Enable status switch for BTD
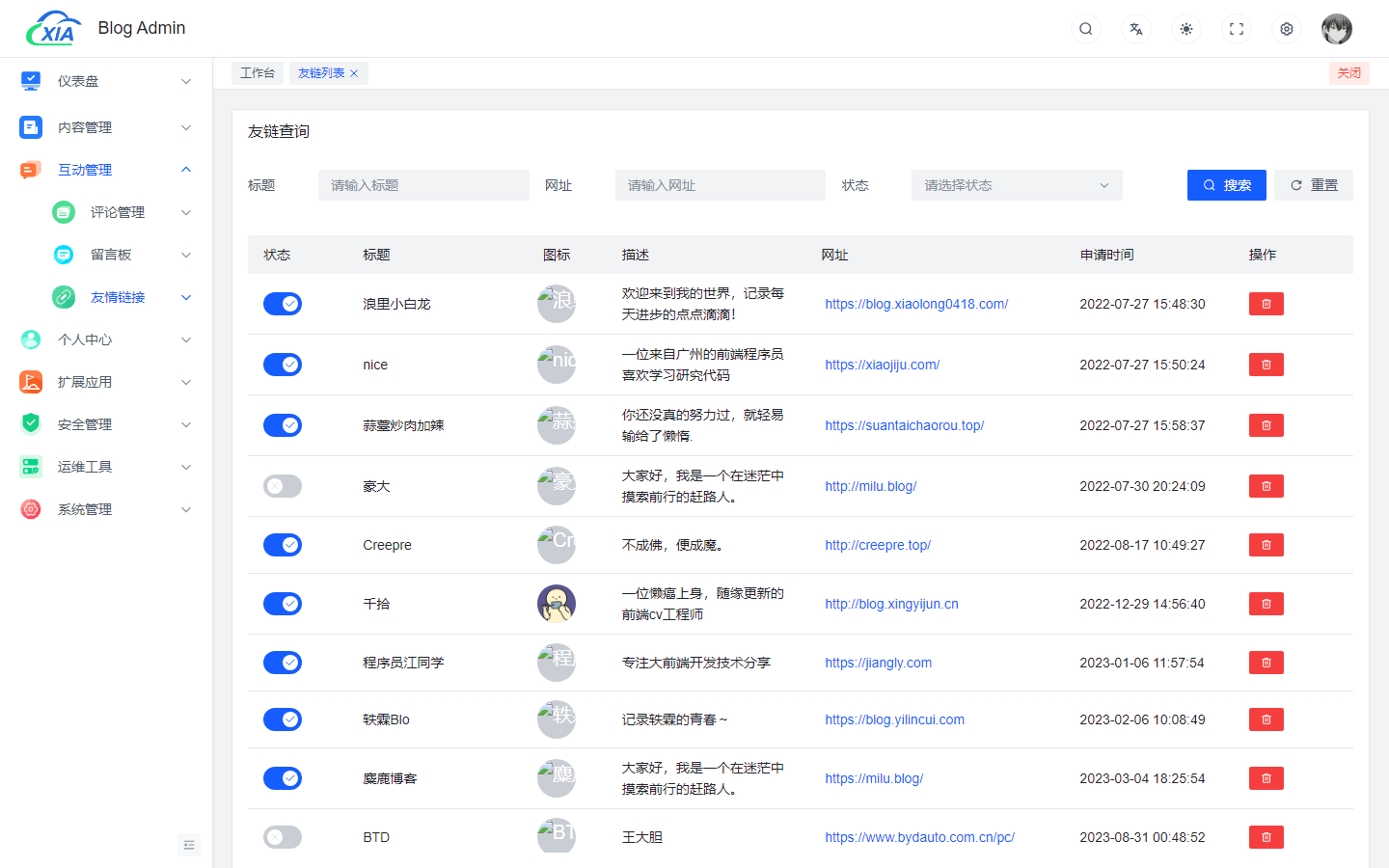The image size is (1389, 868). [x=283, y=837]
